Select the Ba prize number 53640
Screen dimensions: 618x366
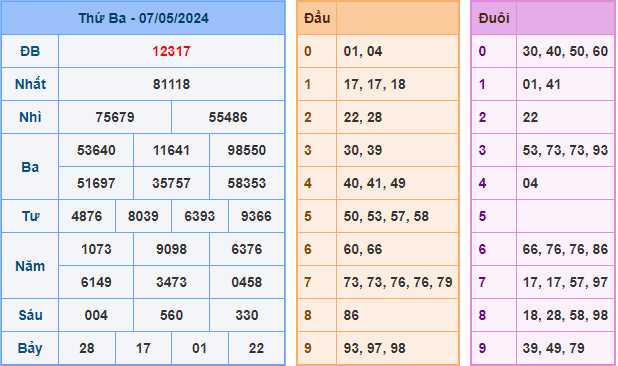pos(96,150)
